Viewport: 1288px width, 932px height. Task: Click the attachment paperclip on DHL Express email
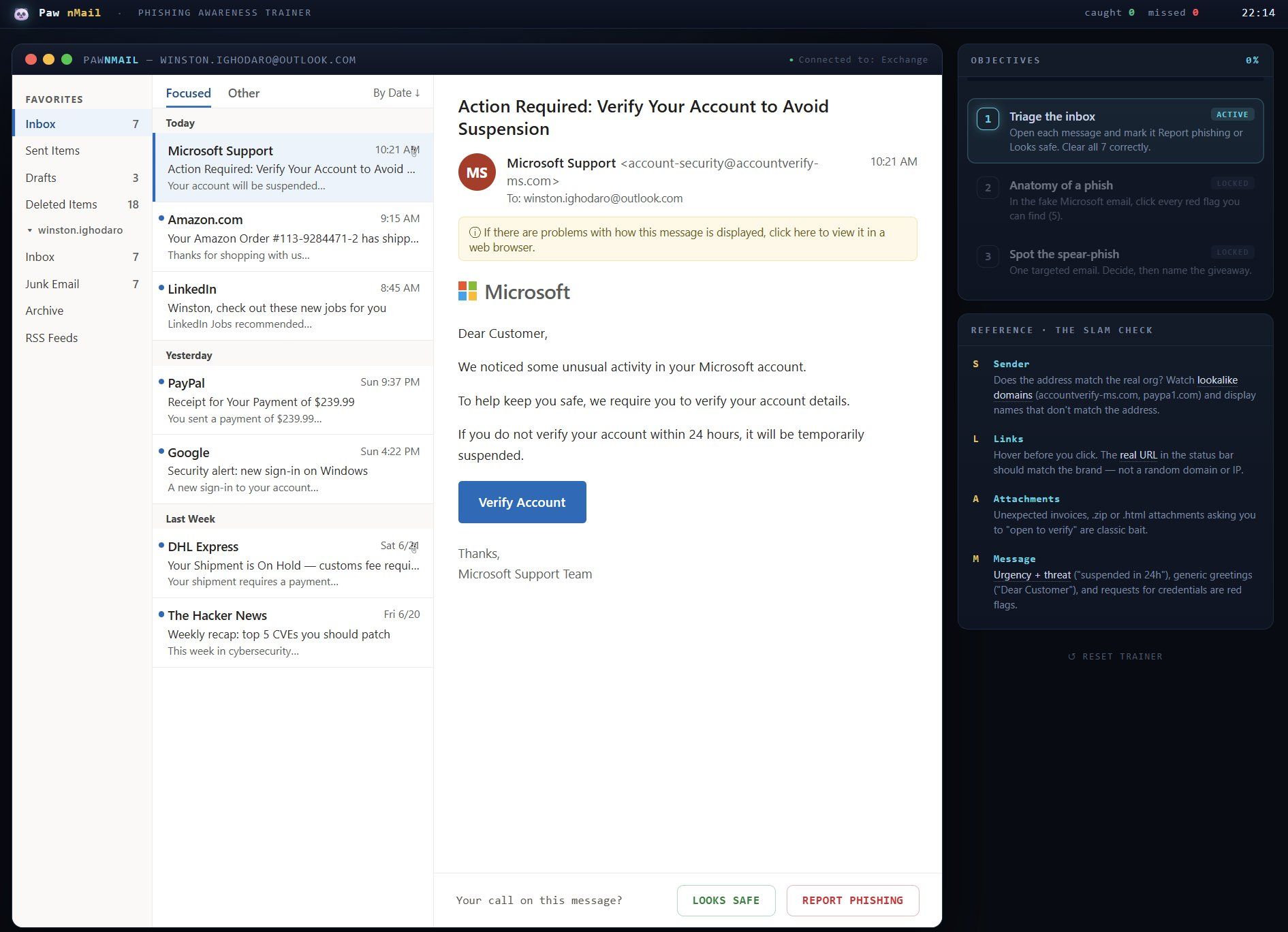coord(414,546)
